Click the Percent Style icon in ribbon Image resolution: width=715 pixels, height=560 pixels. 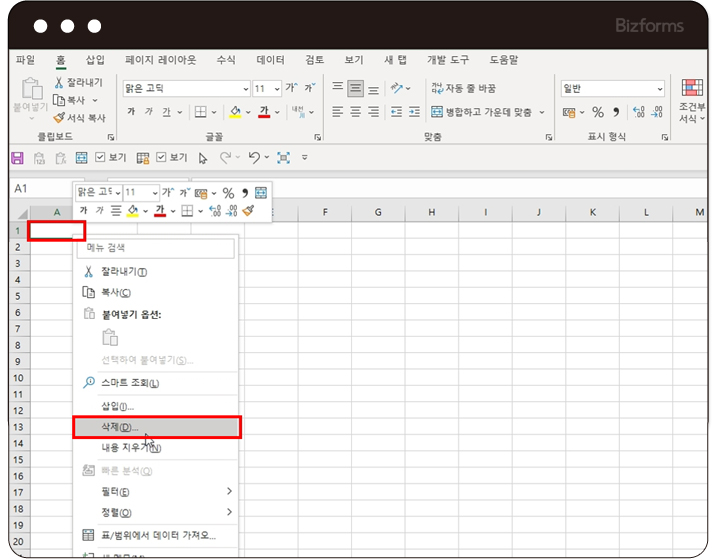(597, 112)
